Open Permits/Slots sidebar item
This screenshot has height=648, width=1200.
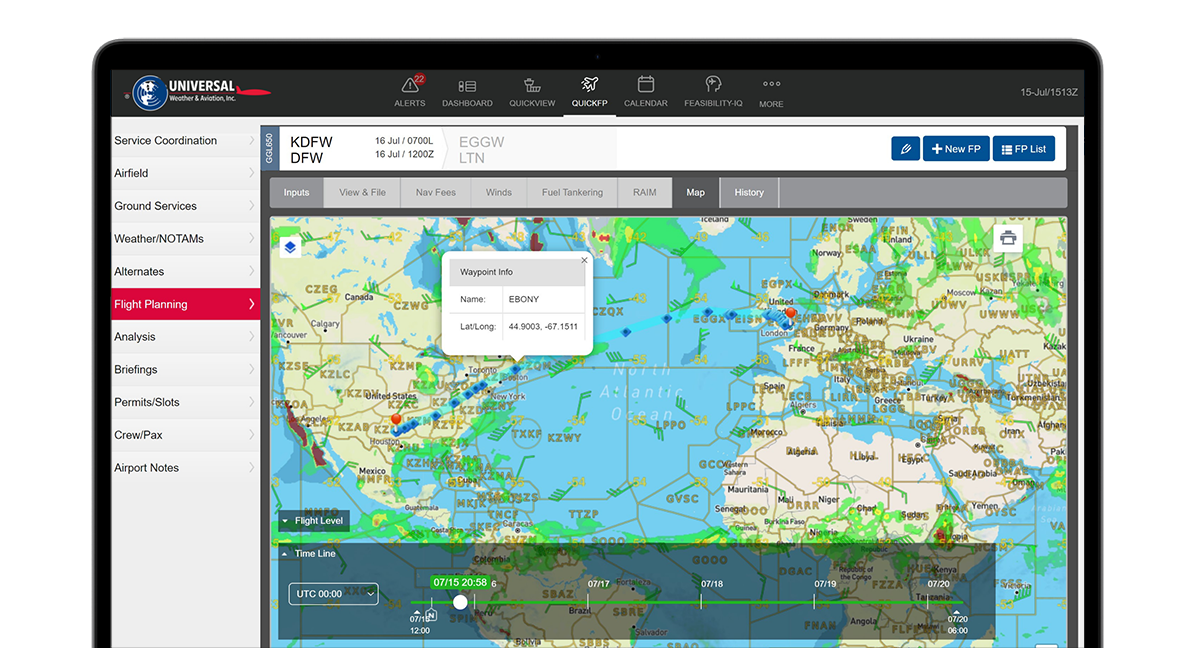coord(185,402)
